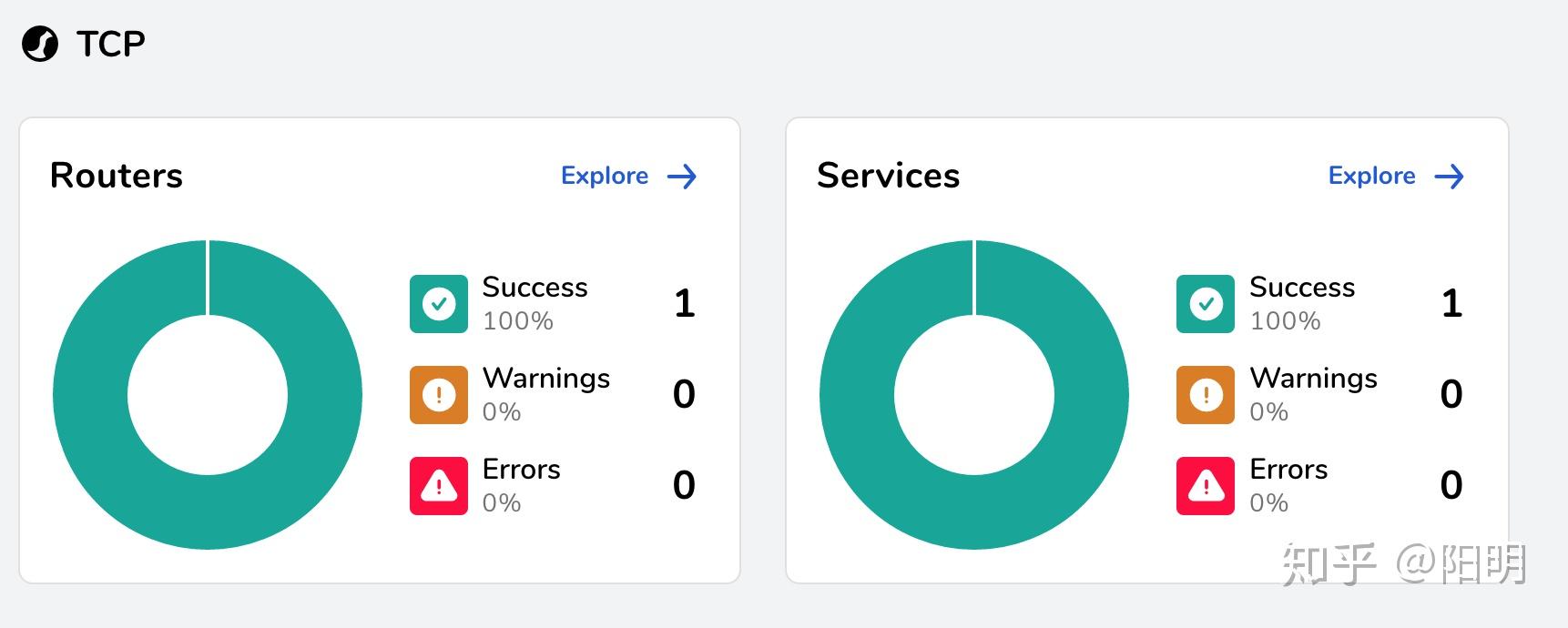
Task: Click the Services Errors count of 0
Action: point(1451,485)
